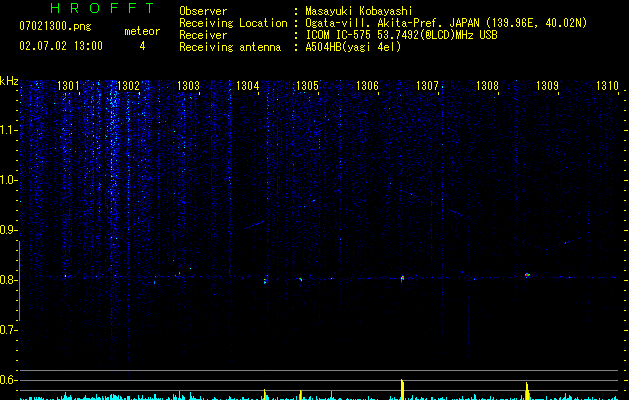Click the Receiver field label
This screenshot has height=400, width=629.
point(203,35)
